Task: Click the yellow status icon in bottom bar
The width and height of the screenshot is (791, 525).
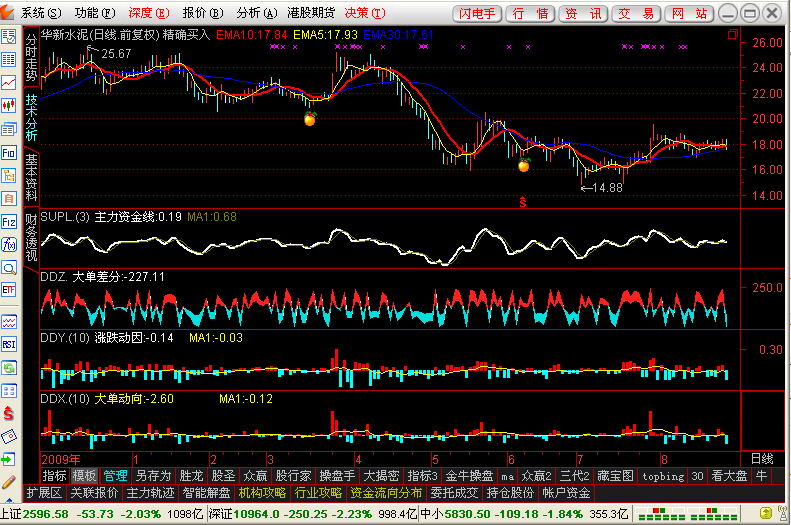Action: coord(765,514)
